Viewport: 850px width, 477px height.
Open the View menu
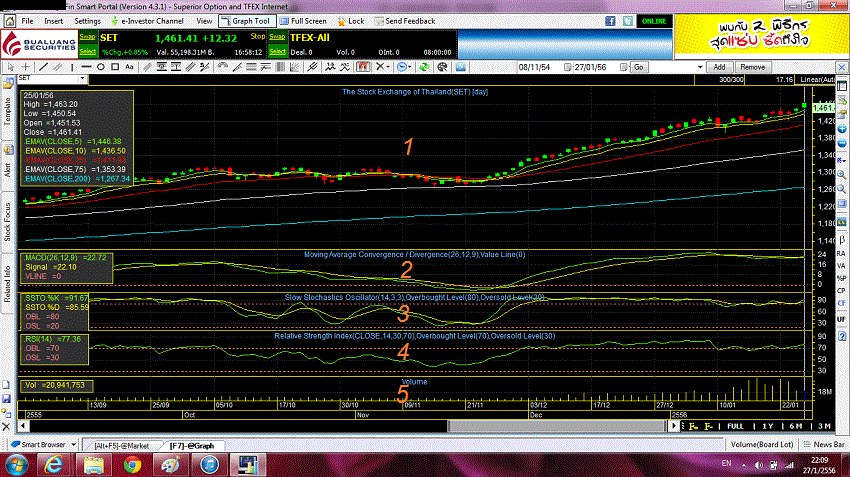pos(204,21)
